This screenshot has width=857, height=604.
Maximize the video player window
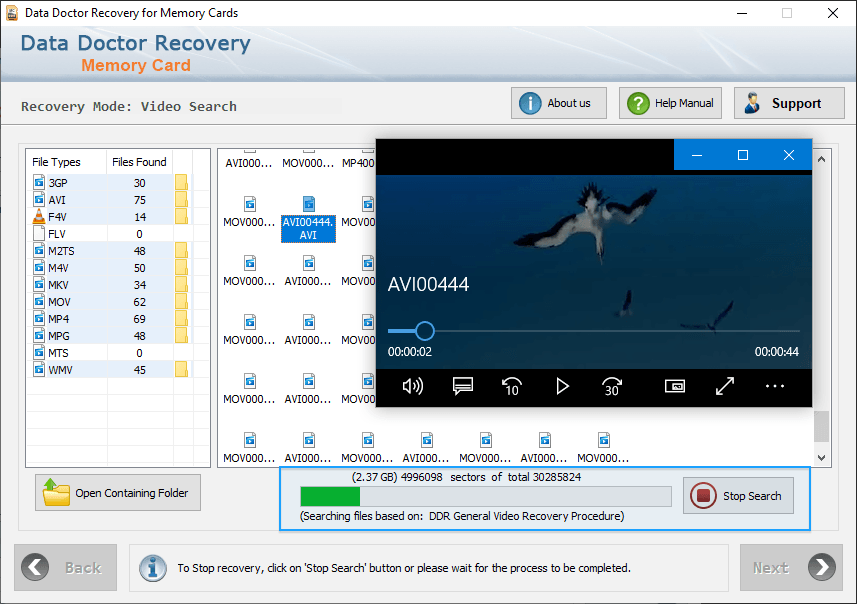[743, 155]
